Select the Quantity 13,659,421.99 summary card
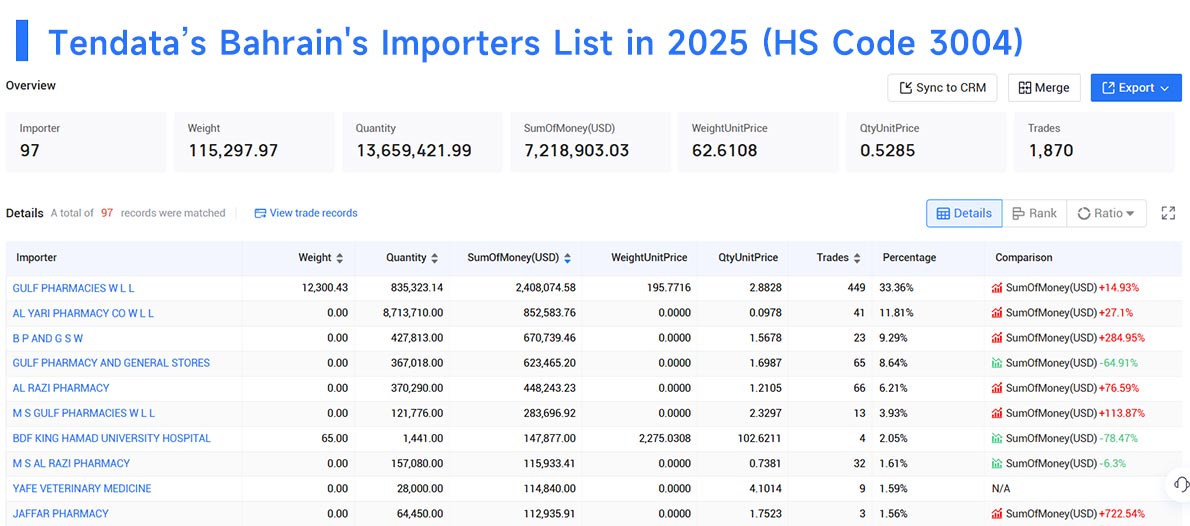This screenshot has width=1190, height=526. 422,142
